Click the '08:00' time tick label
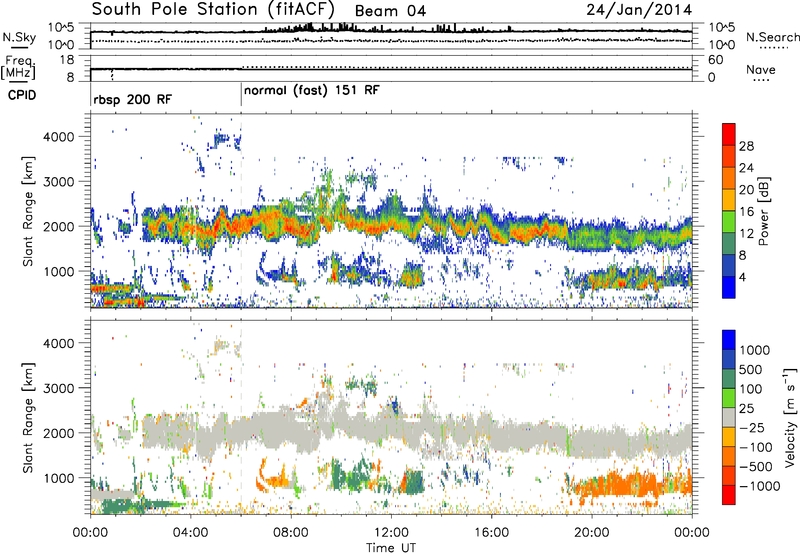The height and width of the screenshot is (554, 800). click(291, 533)
